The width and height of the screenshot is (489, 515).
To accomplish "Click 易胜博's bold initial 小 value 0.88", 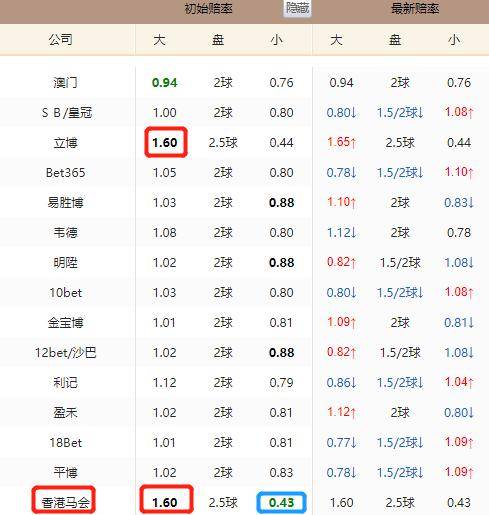I will click(x=282, y=203).
